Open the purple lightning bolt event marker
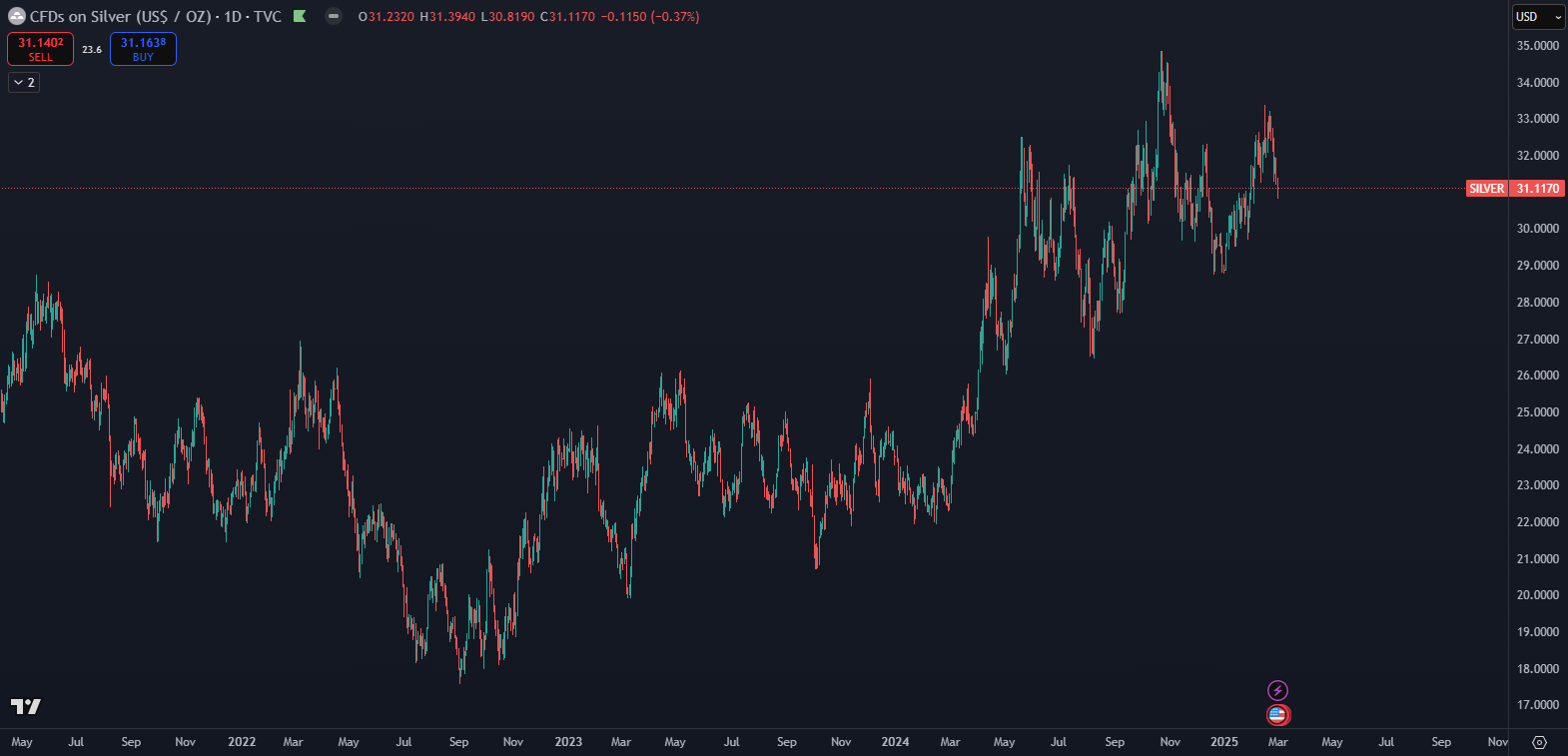The height and width of the screenshot is (756, 1568). (x=1277, y=690)
